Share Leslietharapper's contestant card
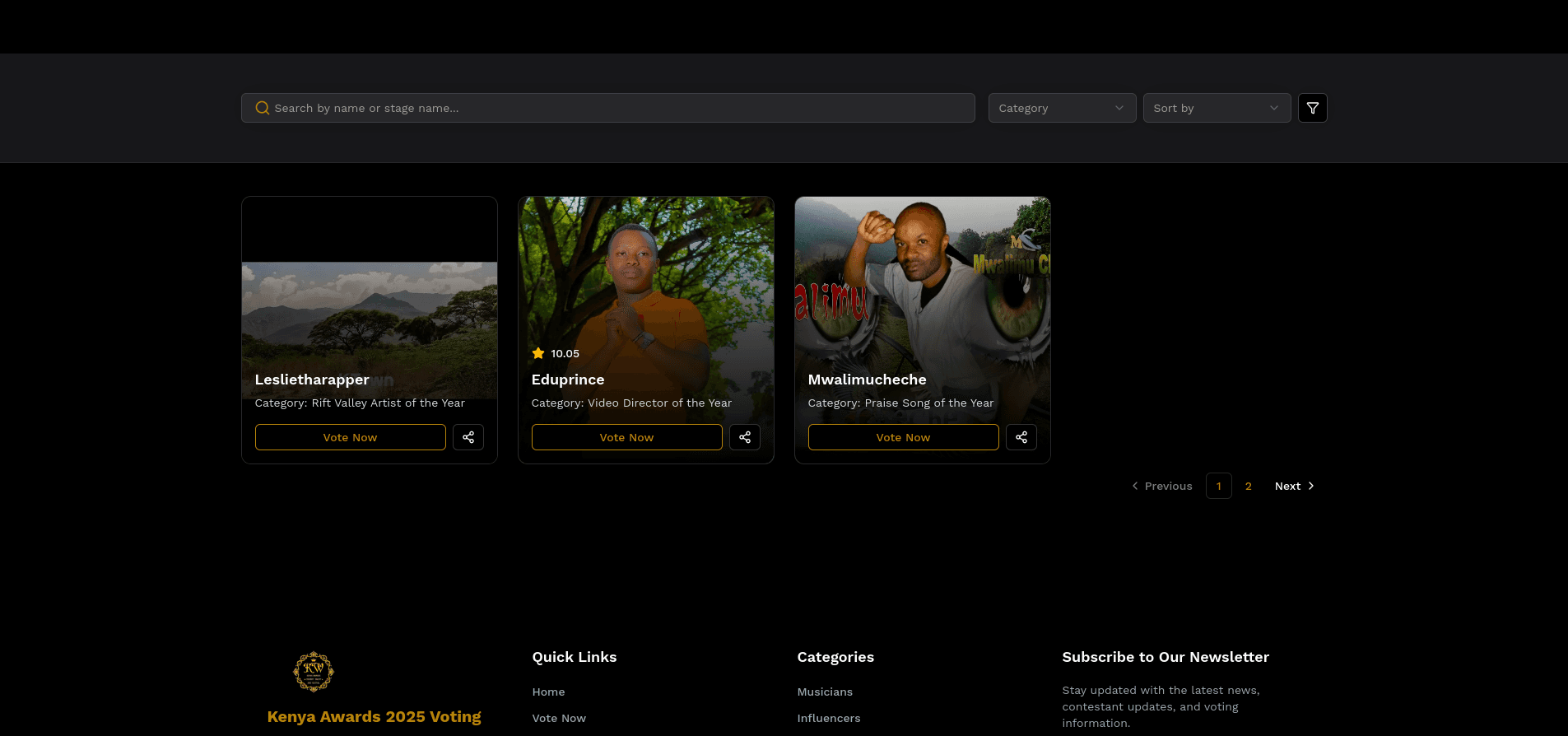 pos(468,437)
